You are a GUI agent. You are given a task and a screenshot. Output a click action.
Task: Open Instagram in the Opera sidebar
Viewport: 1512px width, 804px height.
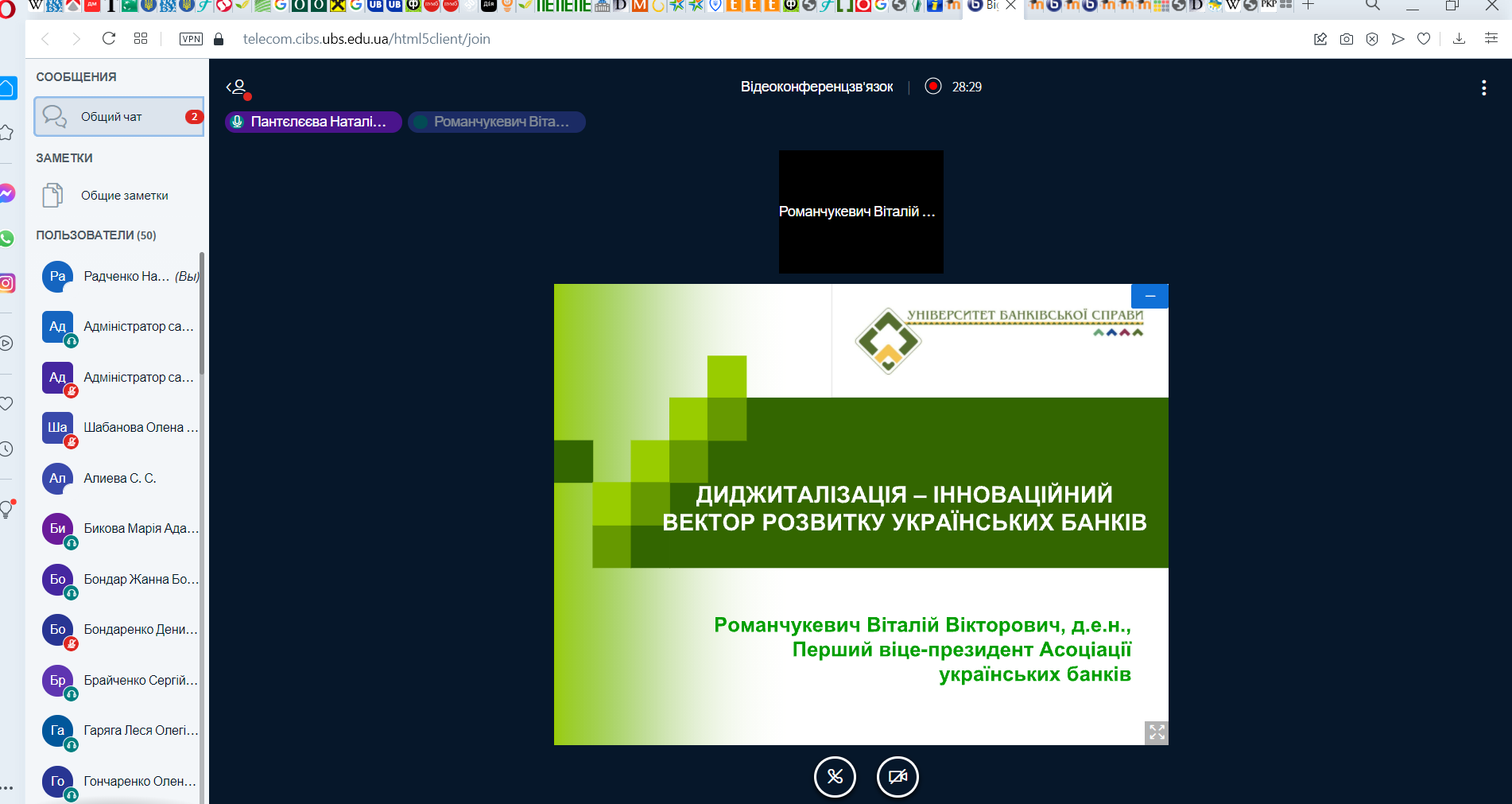click(7, 283)
